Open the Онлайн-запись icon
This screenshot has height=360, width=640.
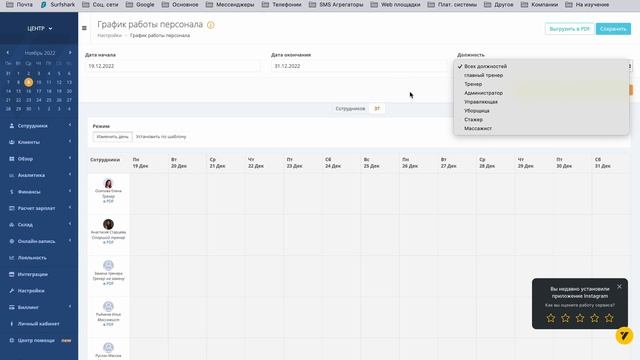[11, 241]
